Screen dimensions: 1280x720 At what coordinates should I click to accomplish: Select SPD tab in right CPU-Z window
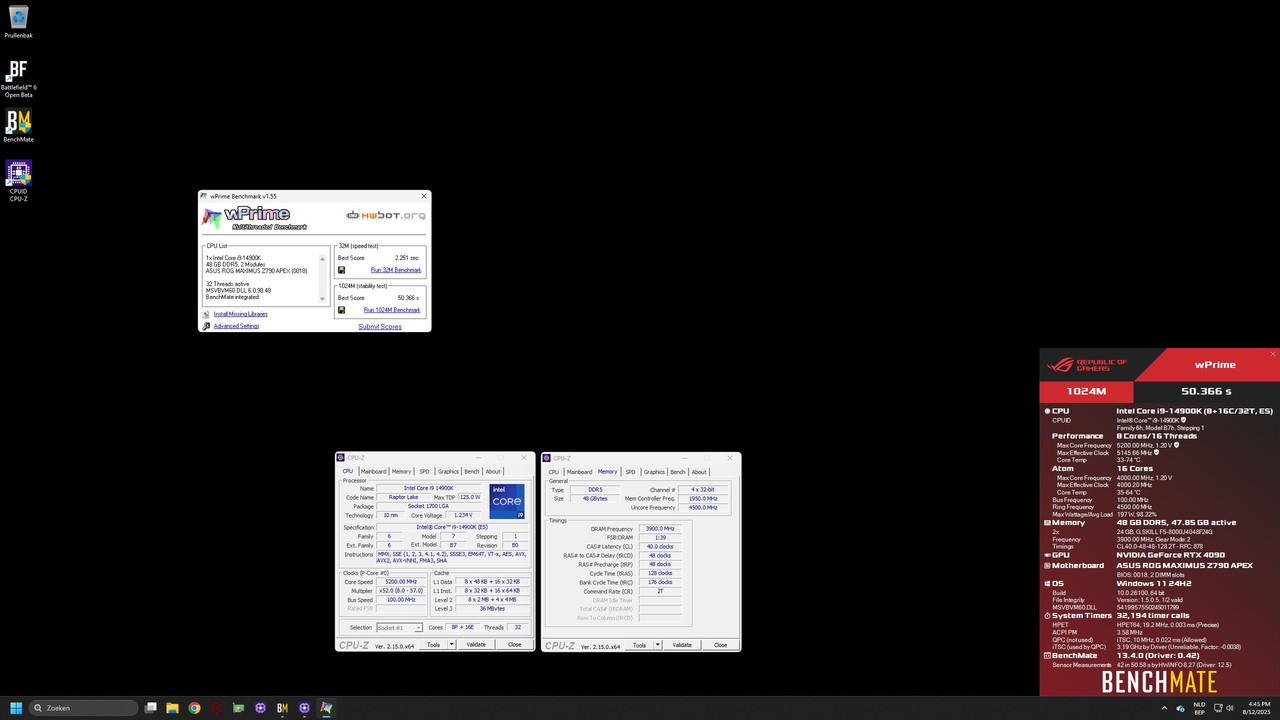pos(631,471)
